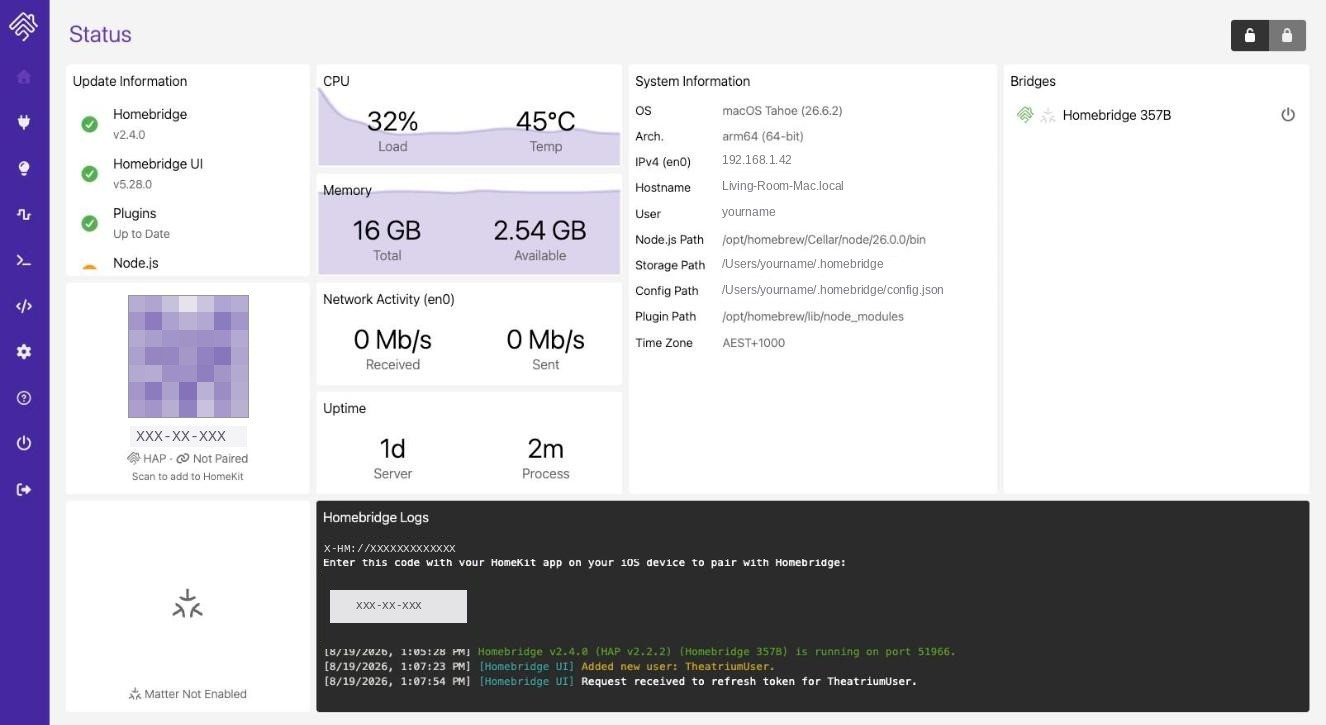Click the hostname Living-Room-Mac.local

pyautogui.click(x=783, y=186)
